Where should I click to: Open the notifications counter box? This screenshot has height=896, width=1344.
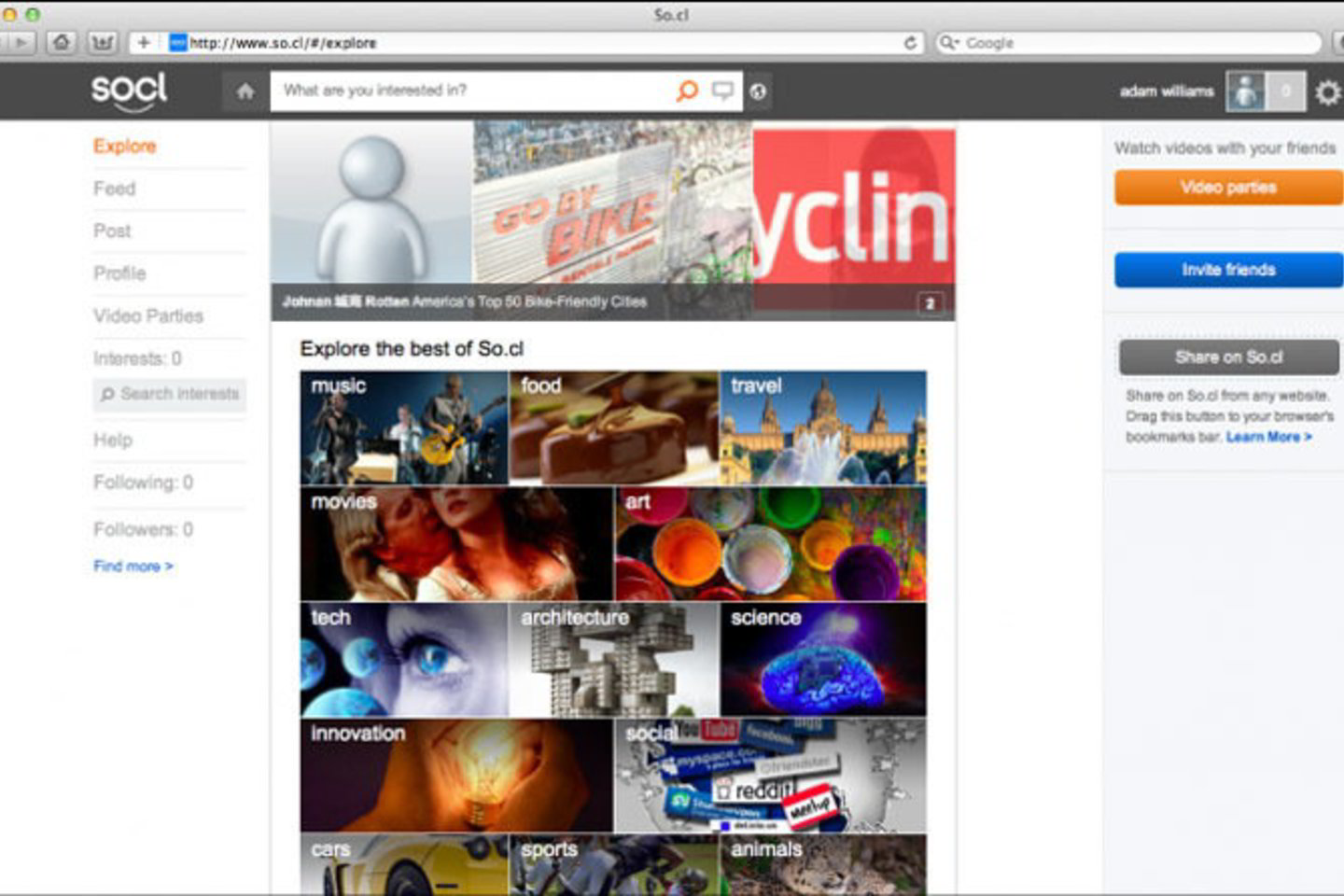click(x=1286, y=91)
